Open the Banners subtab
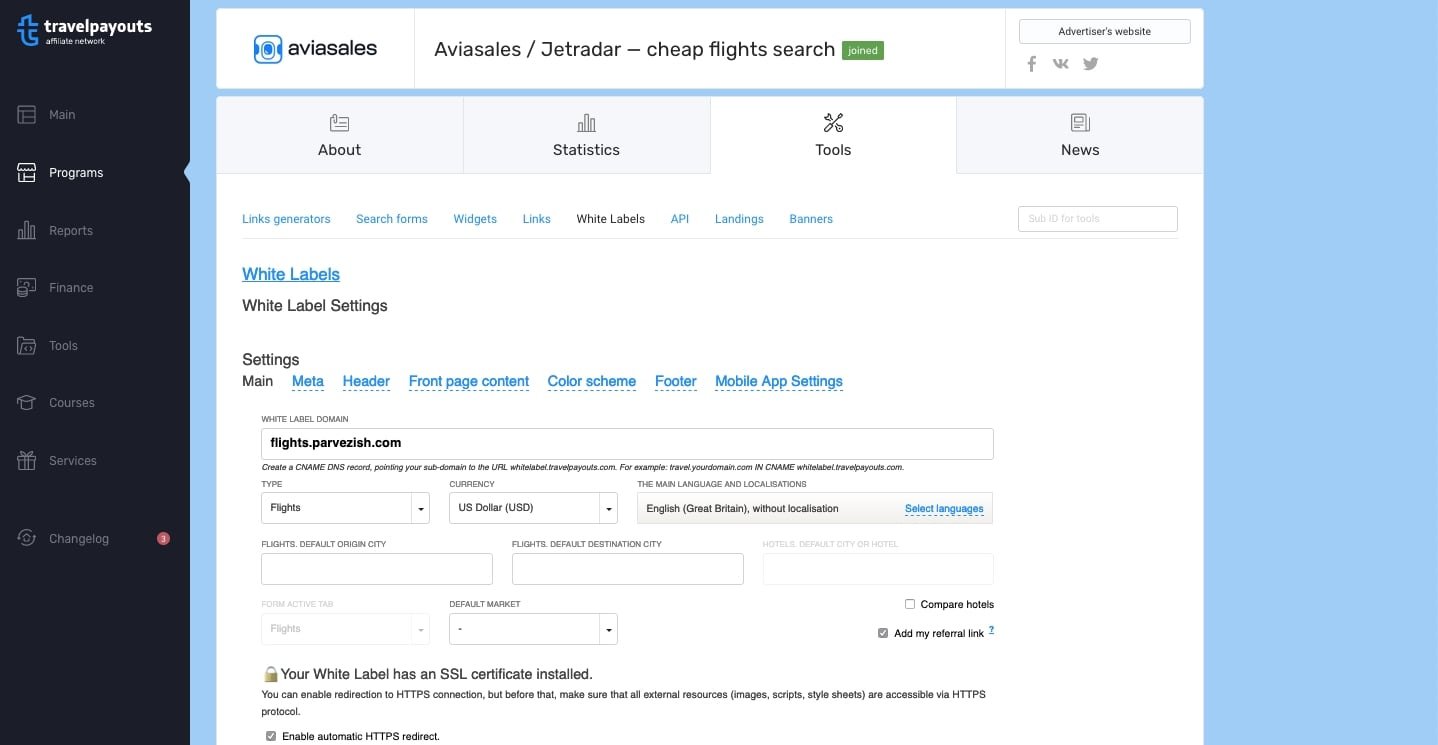The height and width of the screenshot is (745, 1438). click(811, 219)
